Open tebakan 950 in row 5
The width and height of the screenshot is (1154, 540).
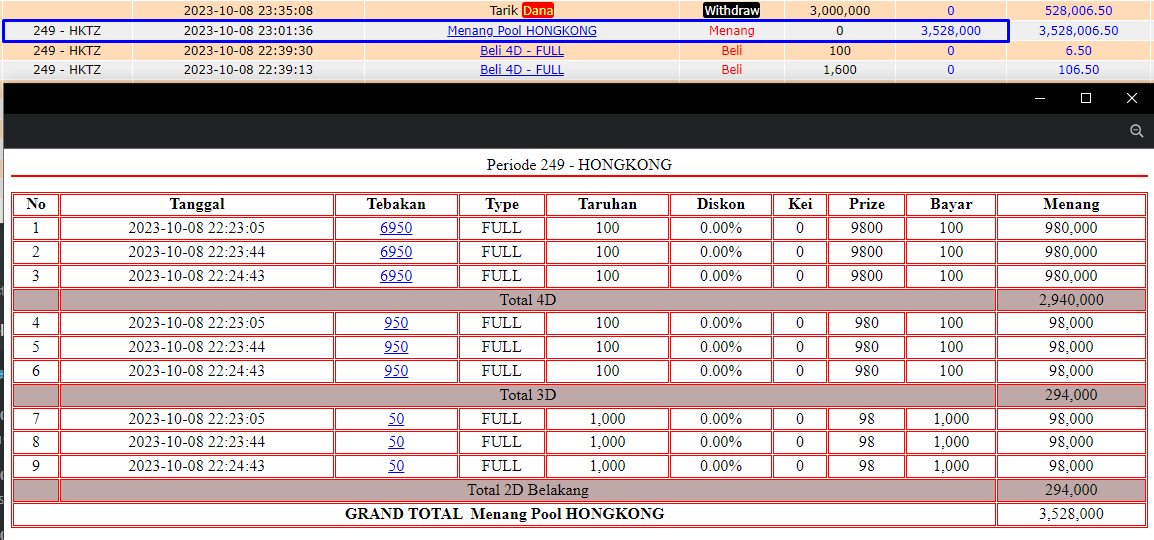click(396, 347)
